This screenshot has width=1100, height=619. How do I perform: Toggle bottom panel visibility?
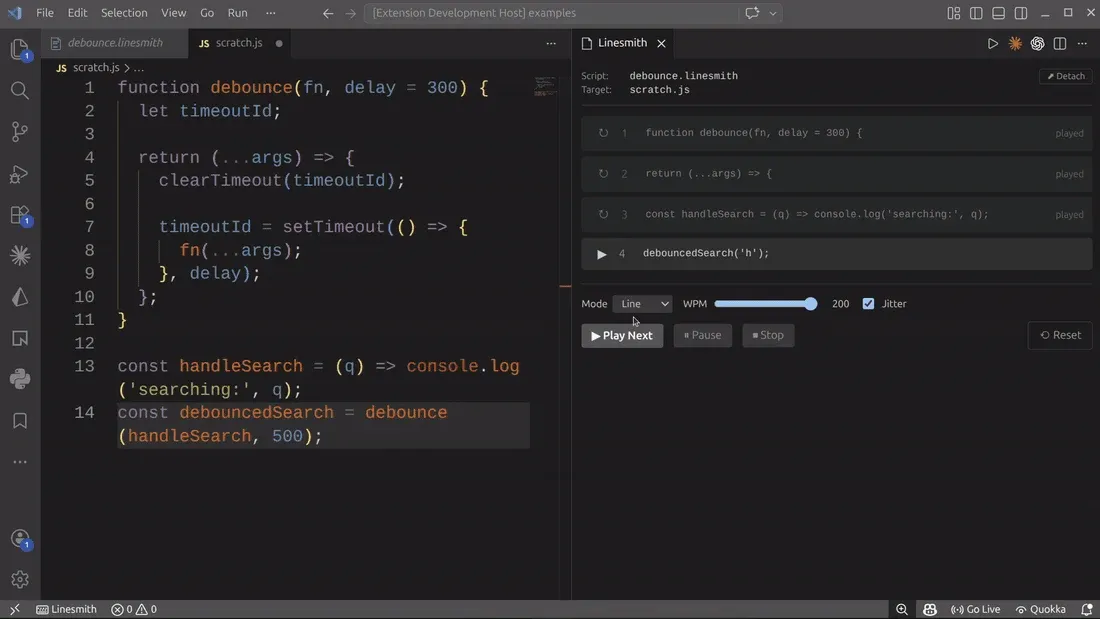pyautogui.click(x=998, y=13)
